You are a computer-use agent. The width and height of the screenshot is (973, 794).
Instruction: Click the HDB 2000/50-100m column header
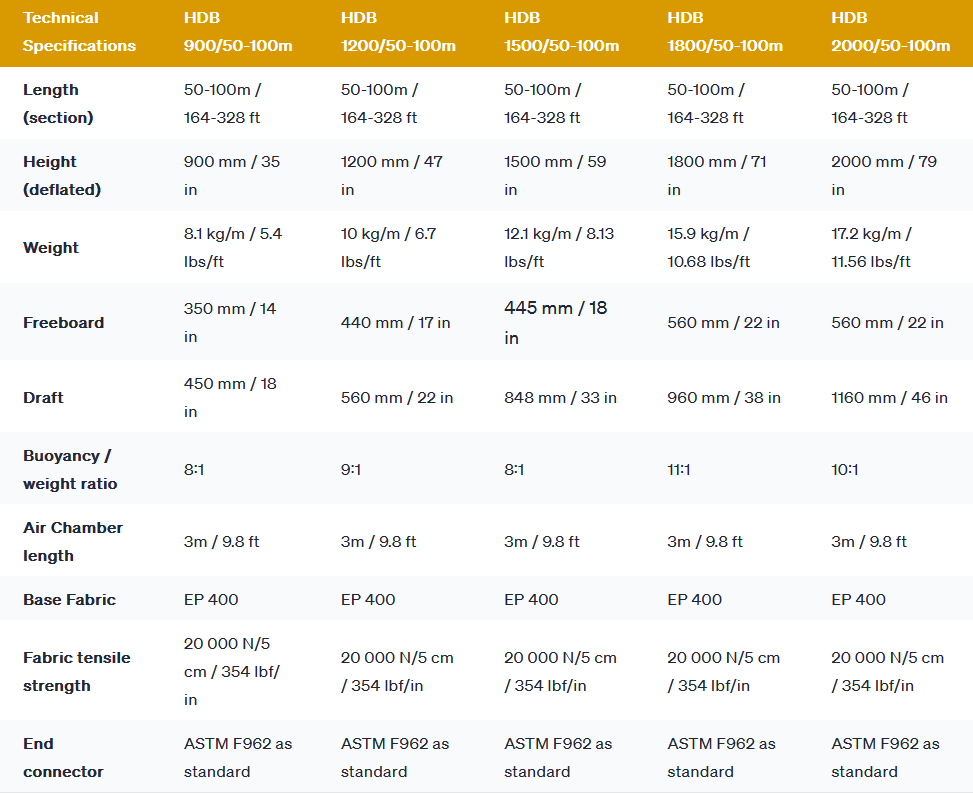(890, 32)
